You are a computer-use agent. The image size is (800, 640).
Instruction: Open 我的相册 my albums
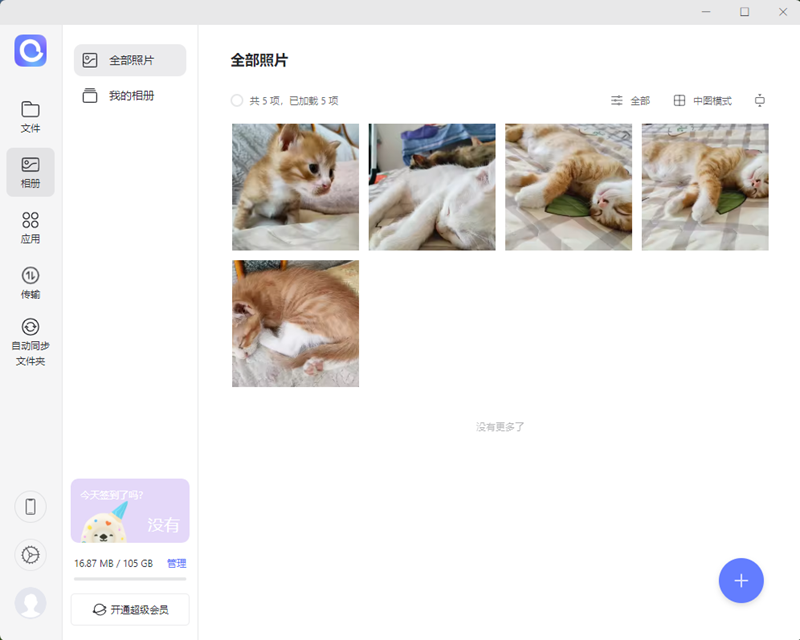click(x=130, y=95)
